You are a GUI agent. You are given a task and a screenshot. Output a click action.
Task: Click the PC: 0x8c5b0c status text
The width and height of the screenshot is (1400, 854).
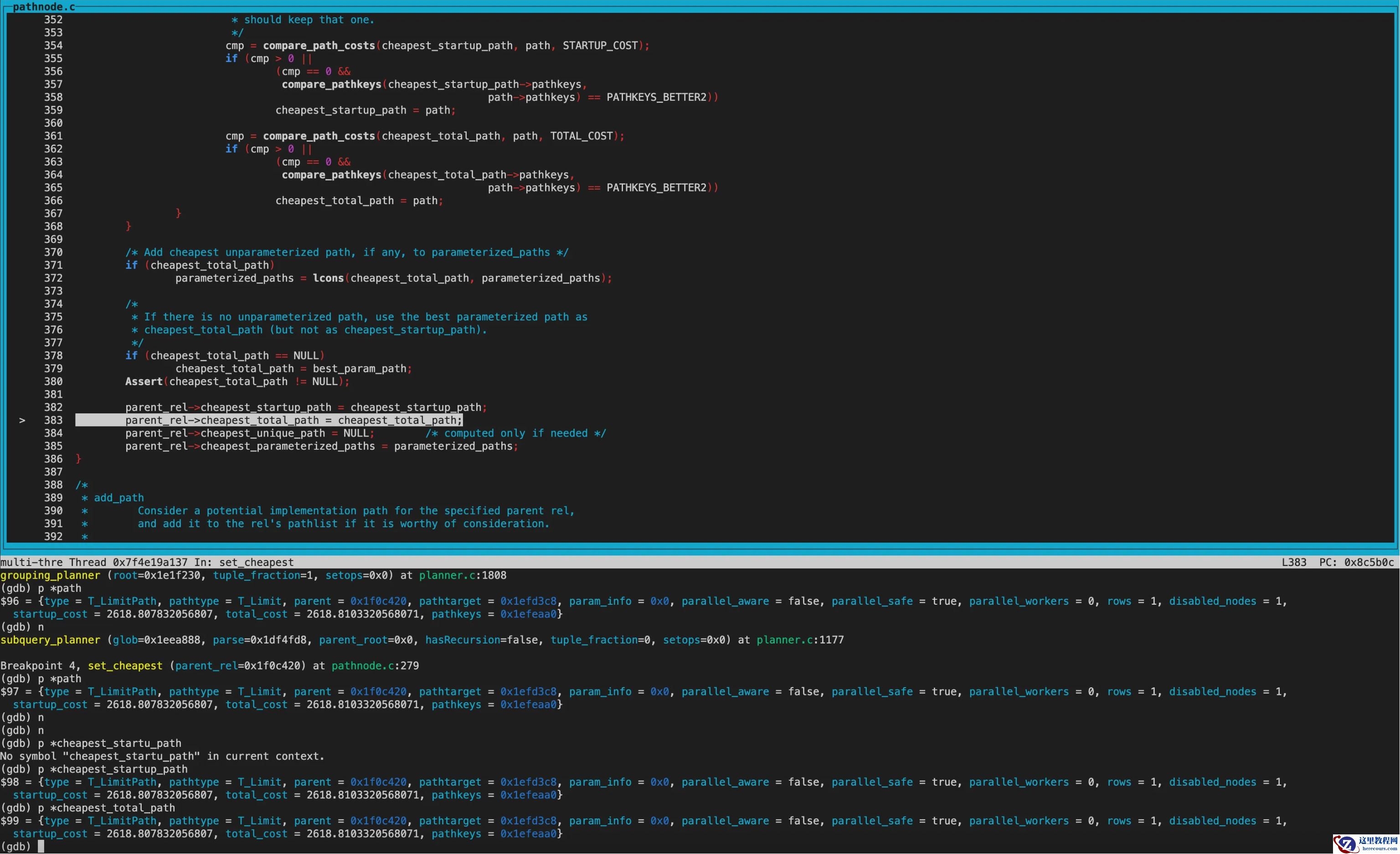pos(1356,562)
